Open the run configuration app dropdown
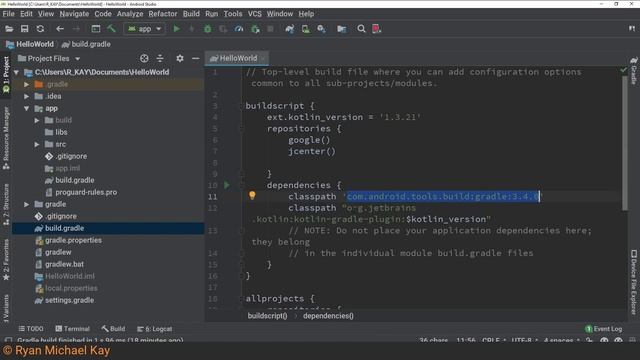This screenshot has width=640, height=360. pyautogui.click(x=144, y=29)
